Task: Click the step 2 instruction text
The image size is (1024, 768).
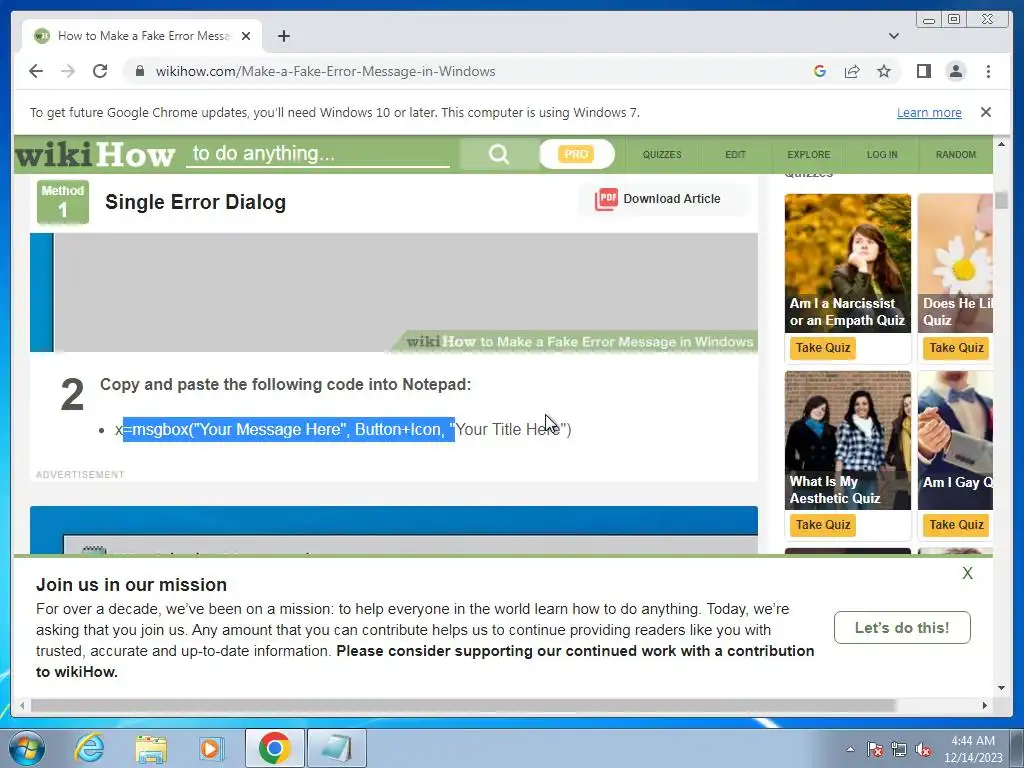Action: pos(285,384)
